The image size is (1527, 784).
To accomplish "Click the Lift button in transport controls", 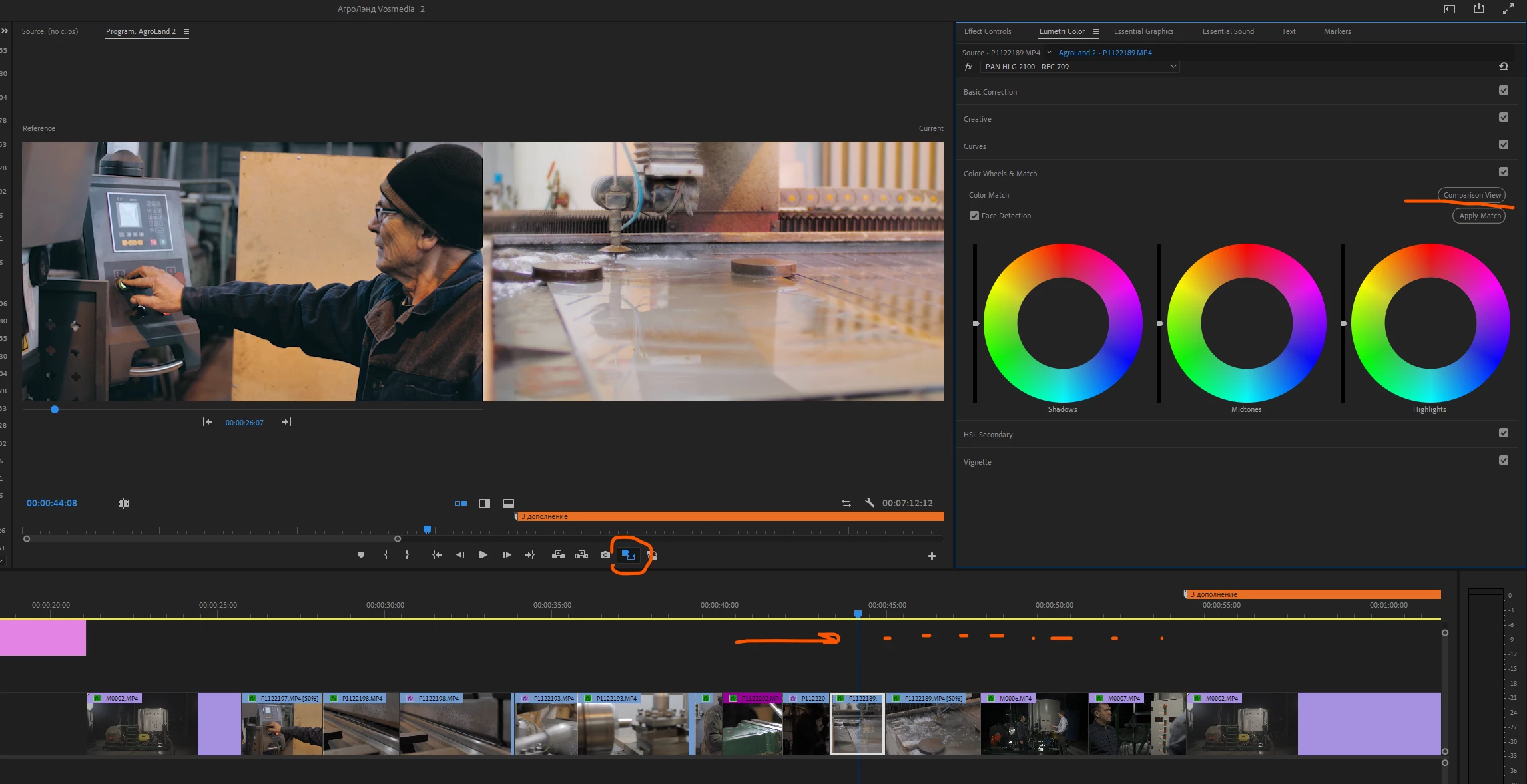I will click(558, 555).
